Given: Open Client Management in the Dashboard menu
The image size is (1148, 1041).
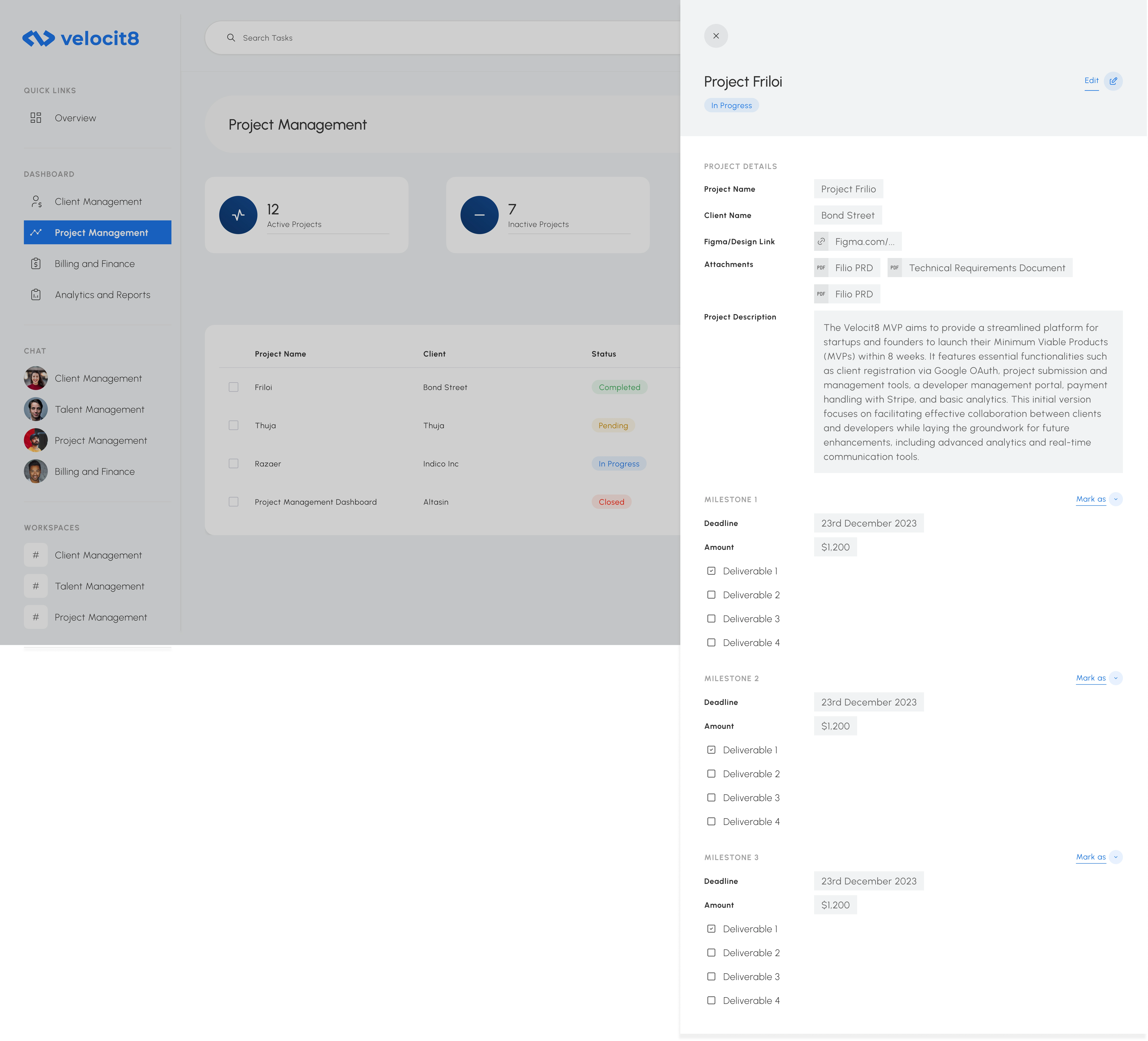Looking at the screenshot, I should click(x=98, y=202).
